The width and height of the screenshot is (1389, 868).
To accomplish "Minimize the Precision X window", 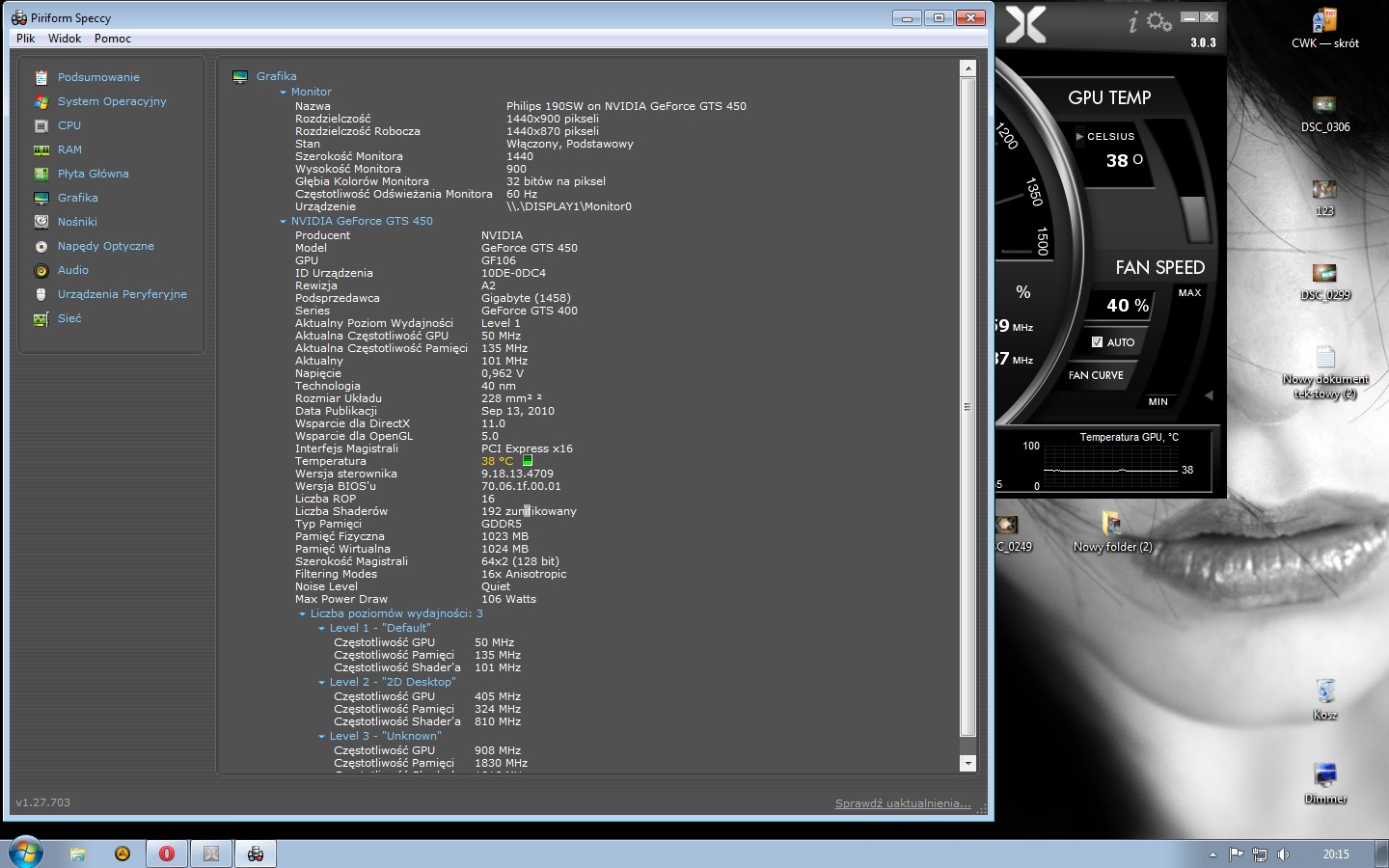I will (1189, 17).
